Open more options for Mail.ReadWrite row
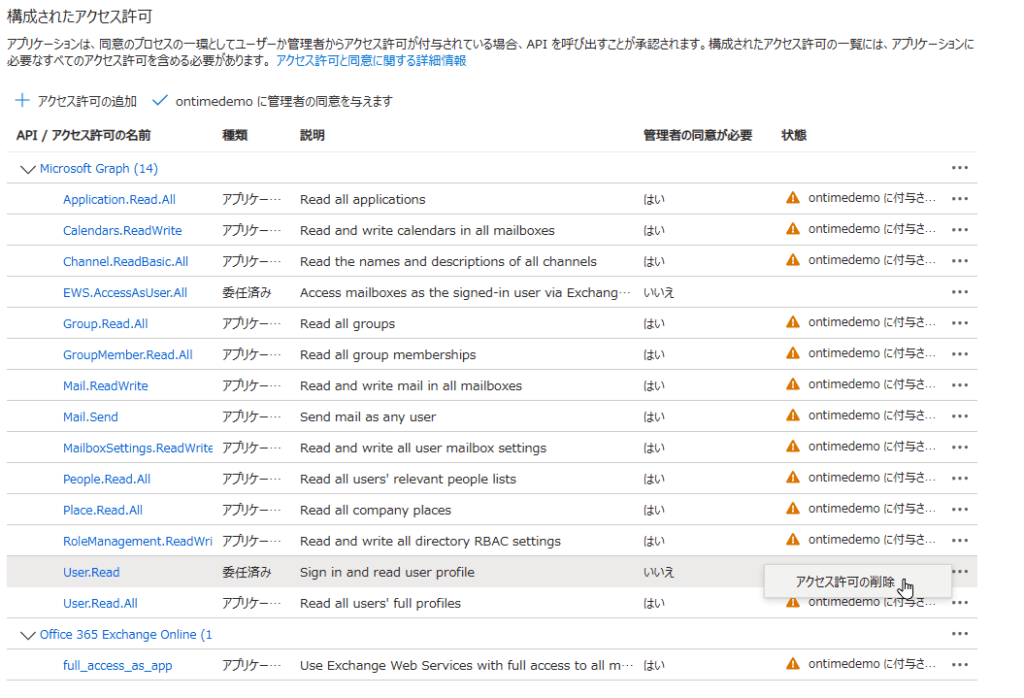 click(x=959, y=385)
